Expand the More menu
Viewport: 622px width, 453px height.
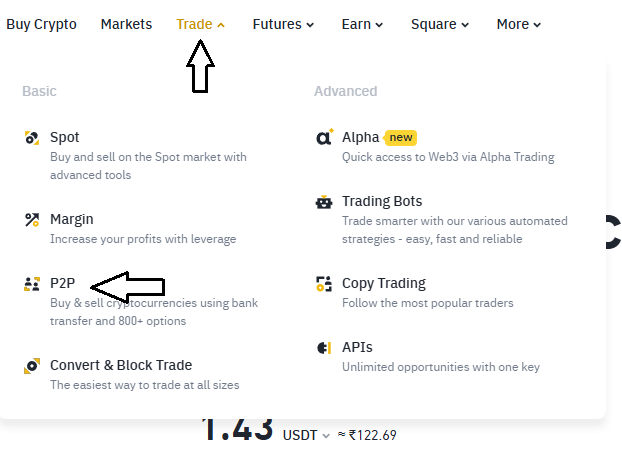pyautogui.click(x=518, y=24)
